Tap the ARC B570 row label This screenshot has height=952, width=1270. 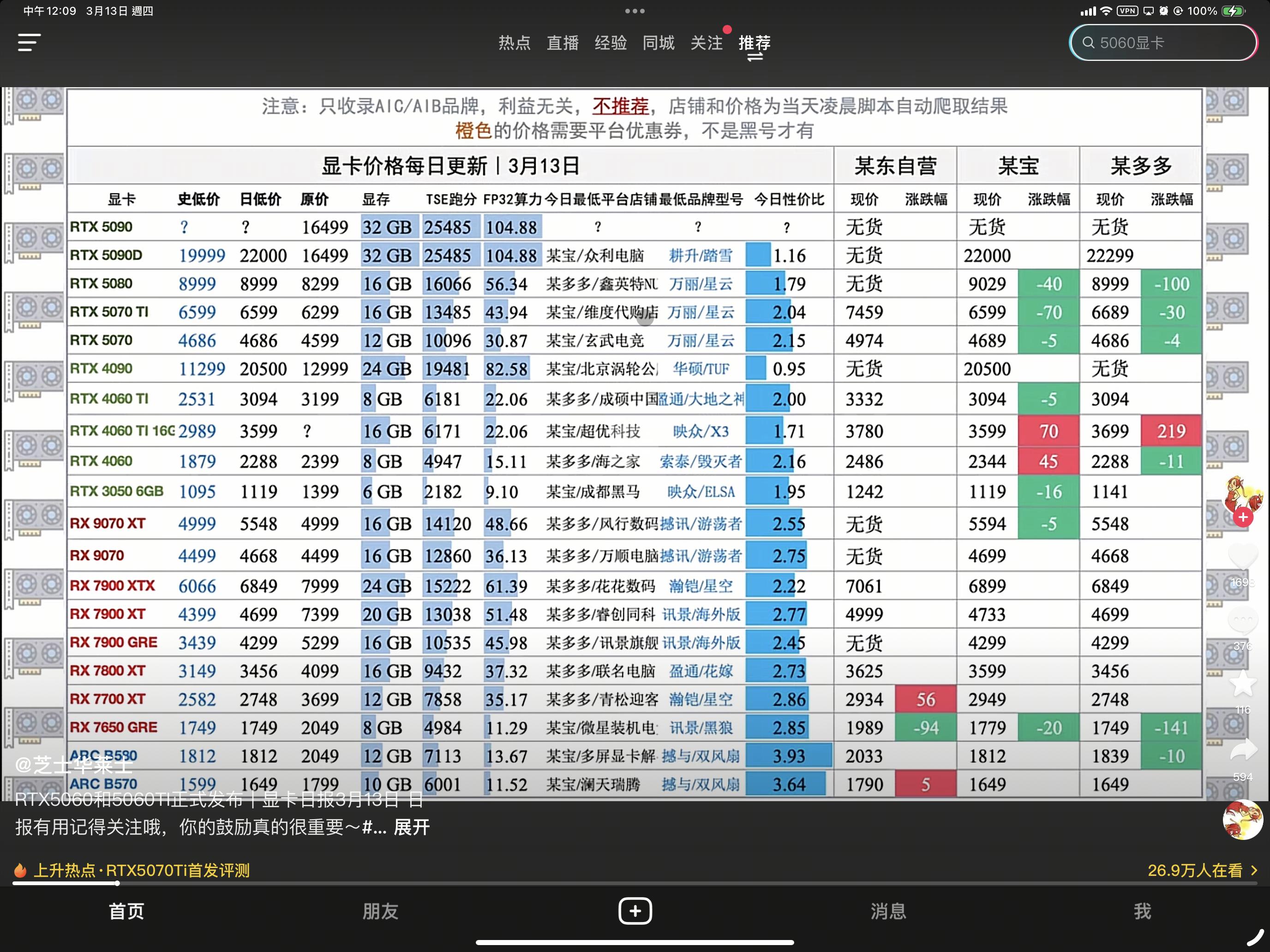pyautogui.click(x=103, y=784)
